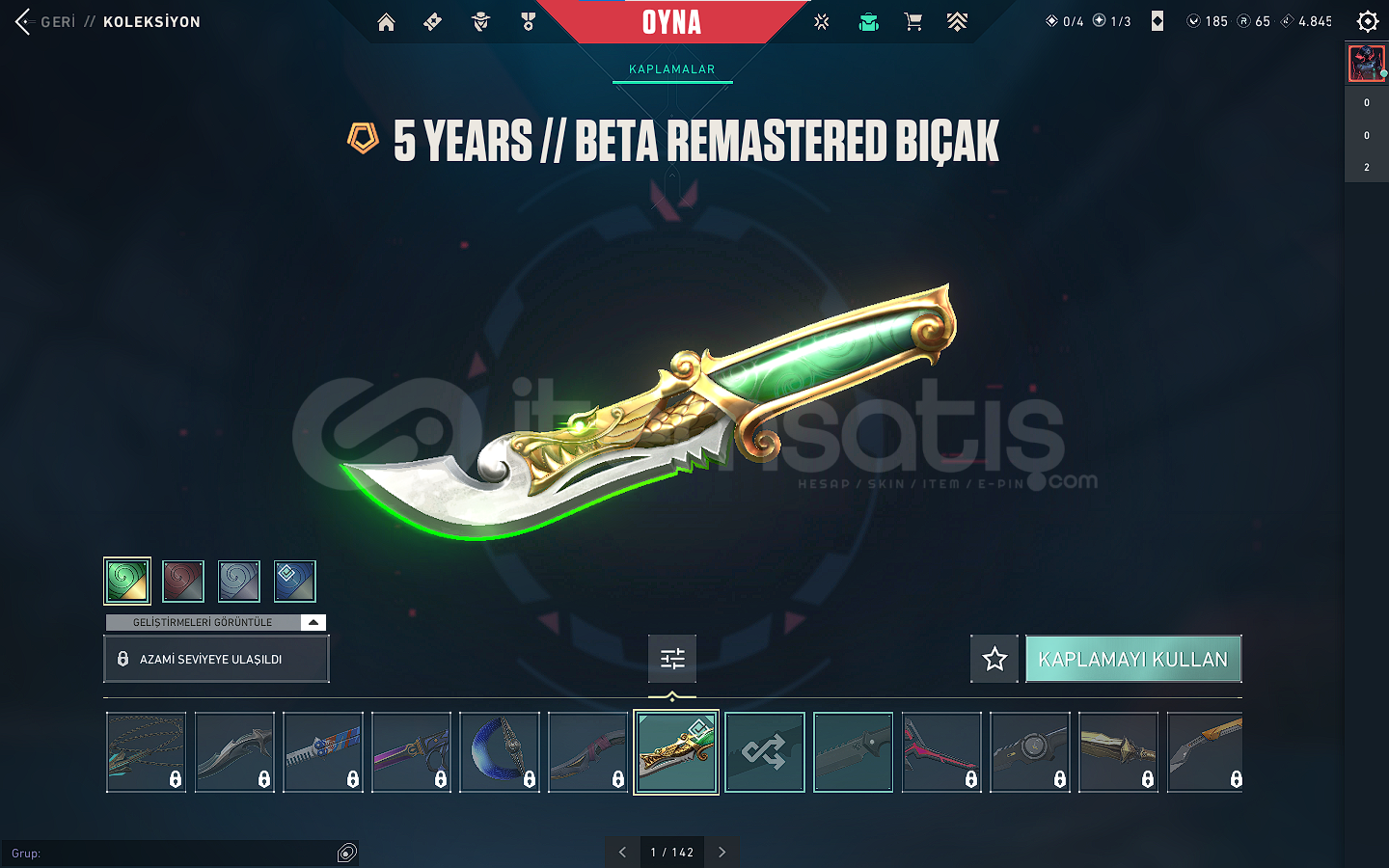
Task: Select the default knife thumbnail
Action: click(854, 752)
